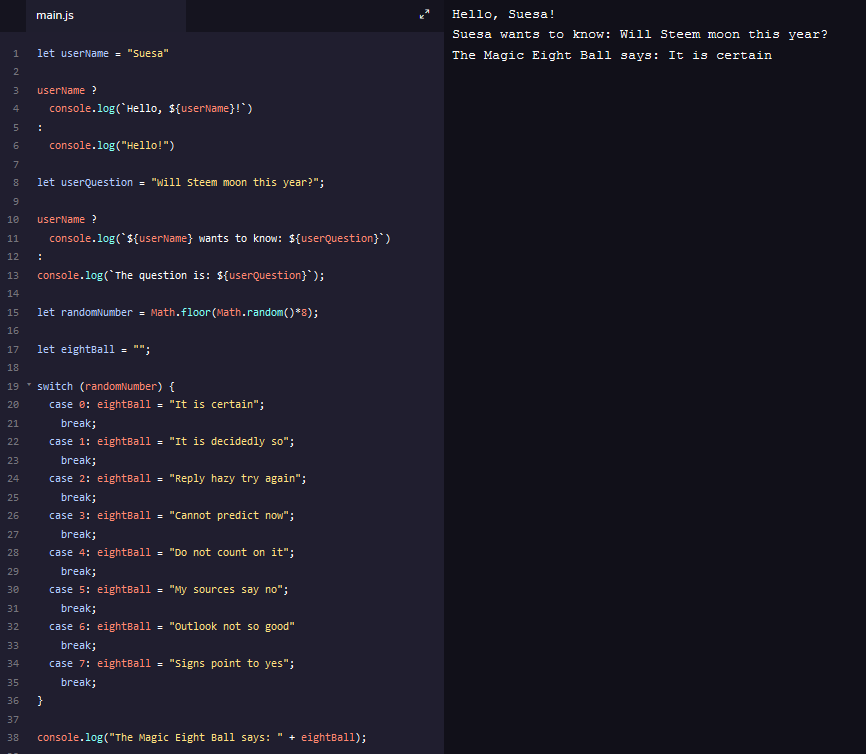
Task: Click "It is certain" string in case 0
Action: [x=214, y=405]
